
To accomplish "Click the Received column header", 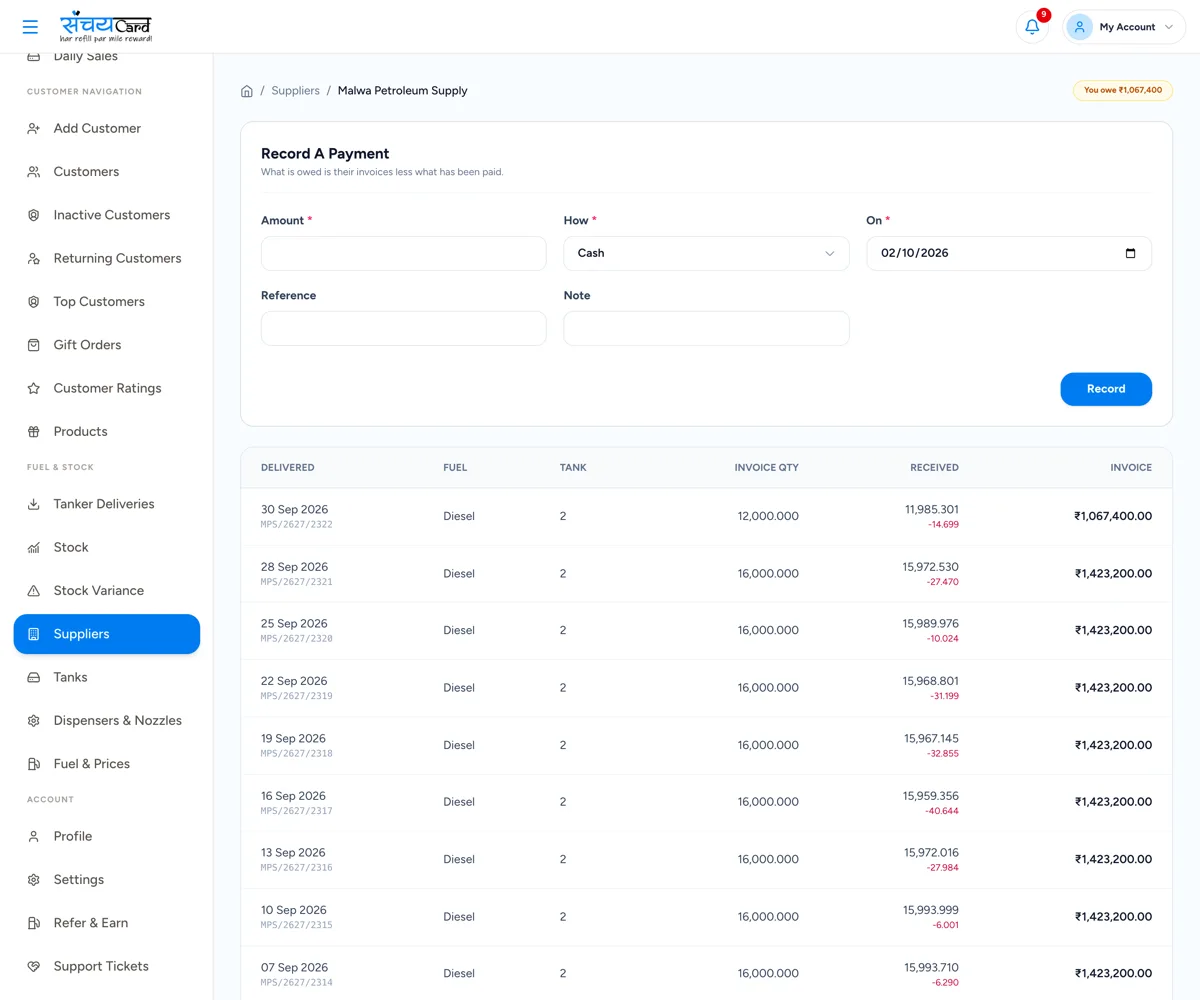I will pyautogui.click(x=934, y=468).
